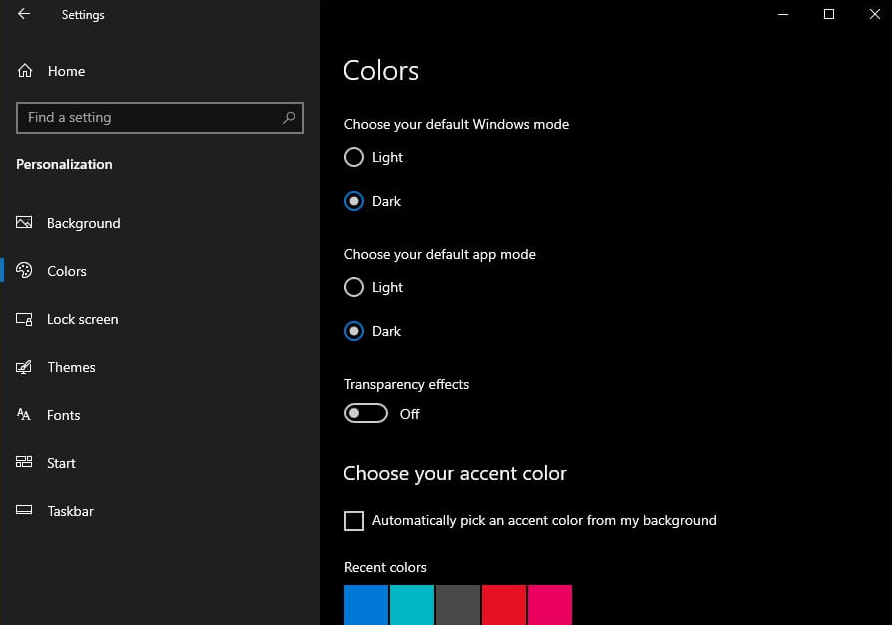Open Home via the house icon
The width and height of the screenshot is (892, 625).
(25, 71)
